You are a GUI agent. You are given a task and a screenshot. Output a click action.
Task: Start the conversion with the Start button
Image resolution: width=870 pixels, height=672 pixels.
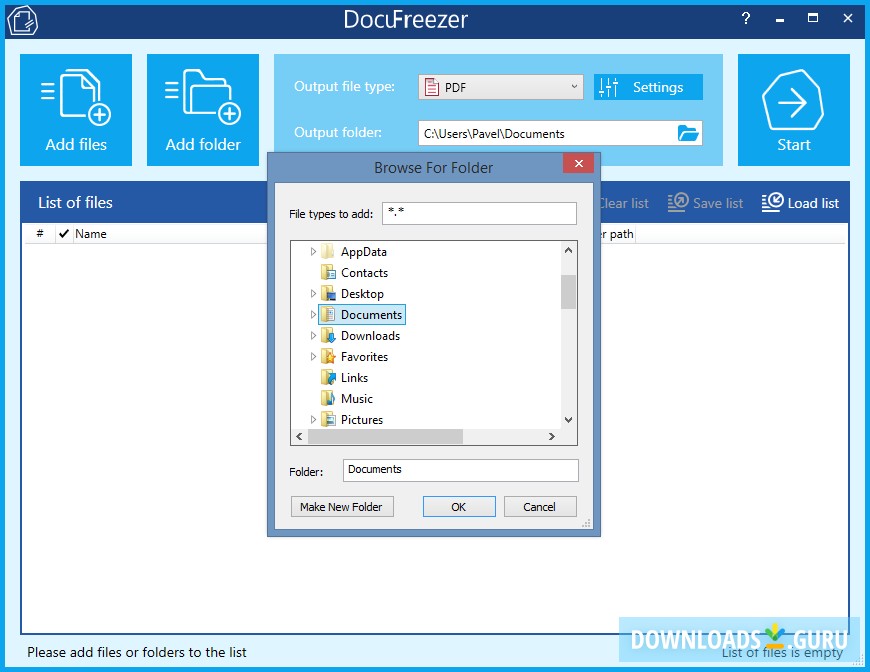793,110
